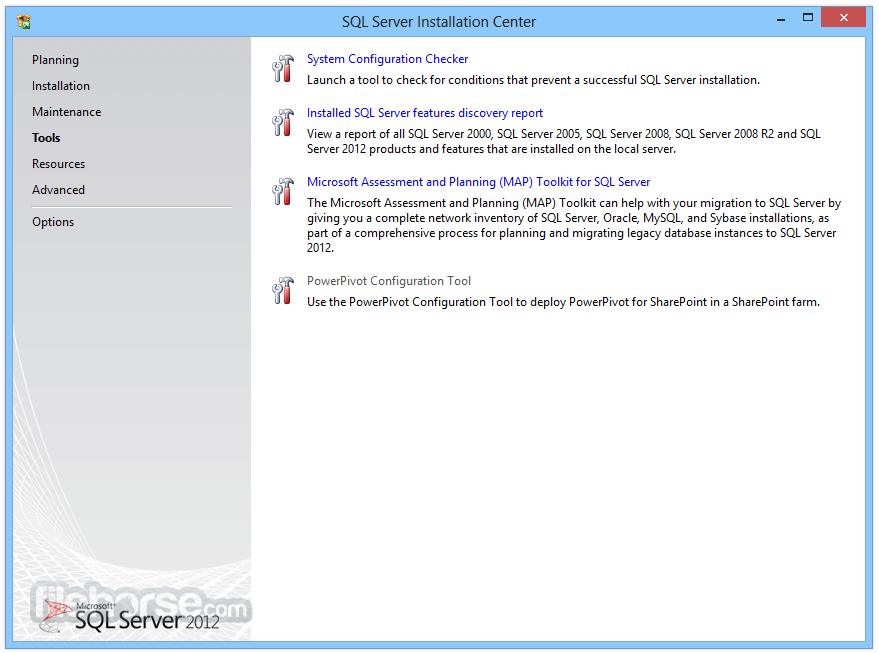This screenshot has height=653, width=879.
Task: Select the Tools section
Action: 46,138
